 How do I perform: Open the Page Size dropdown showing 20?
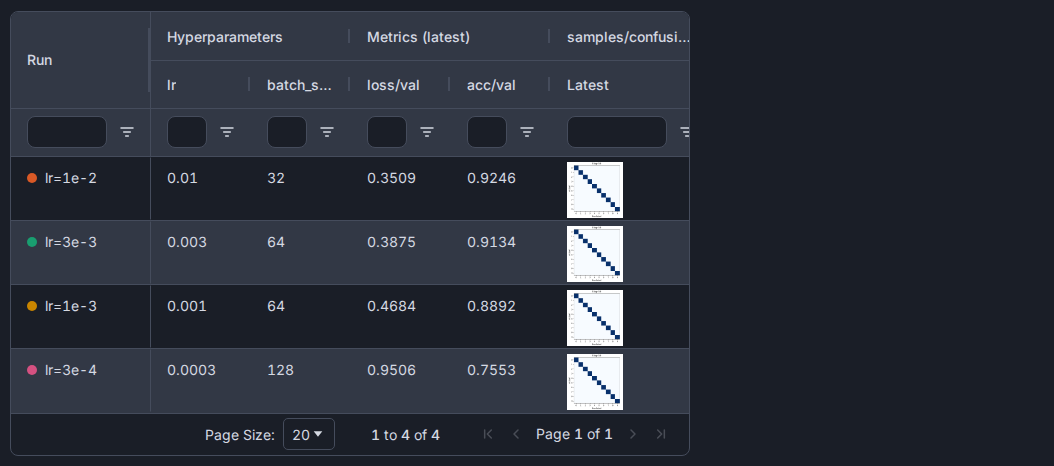(x=309, y=434)
